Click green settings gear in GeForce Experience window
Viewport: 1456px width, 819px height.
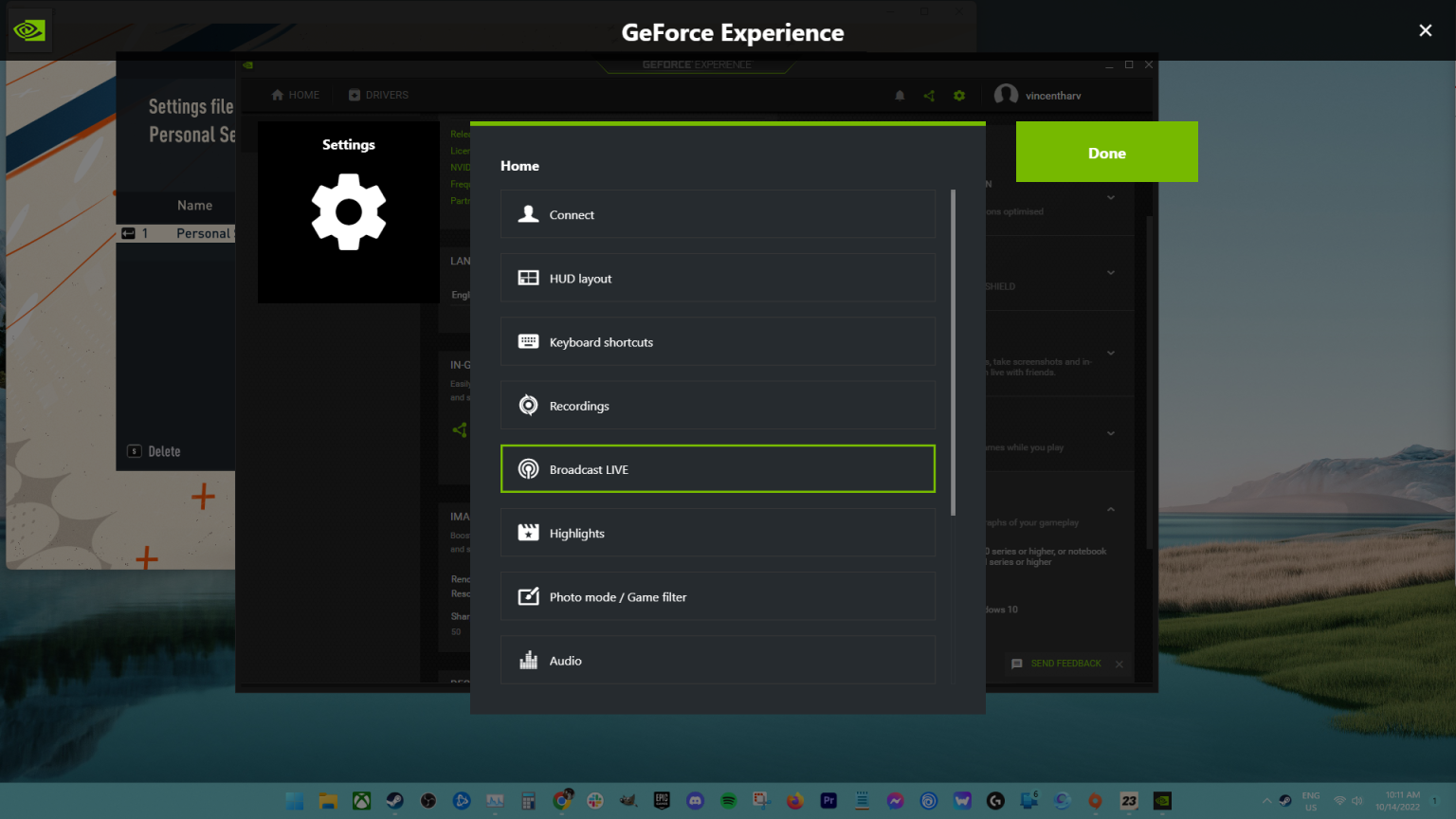[959, 96]
